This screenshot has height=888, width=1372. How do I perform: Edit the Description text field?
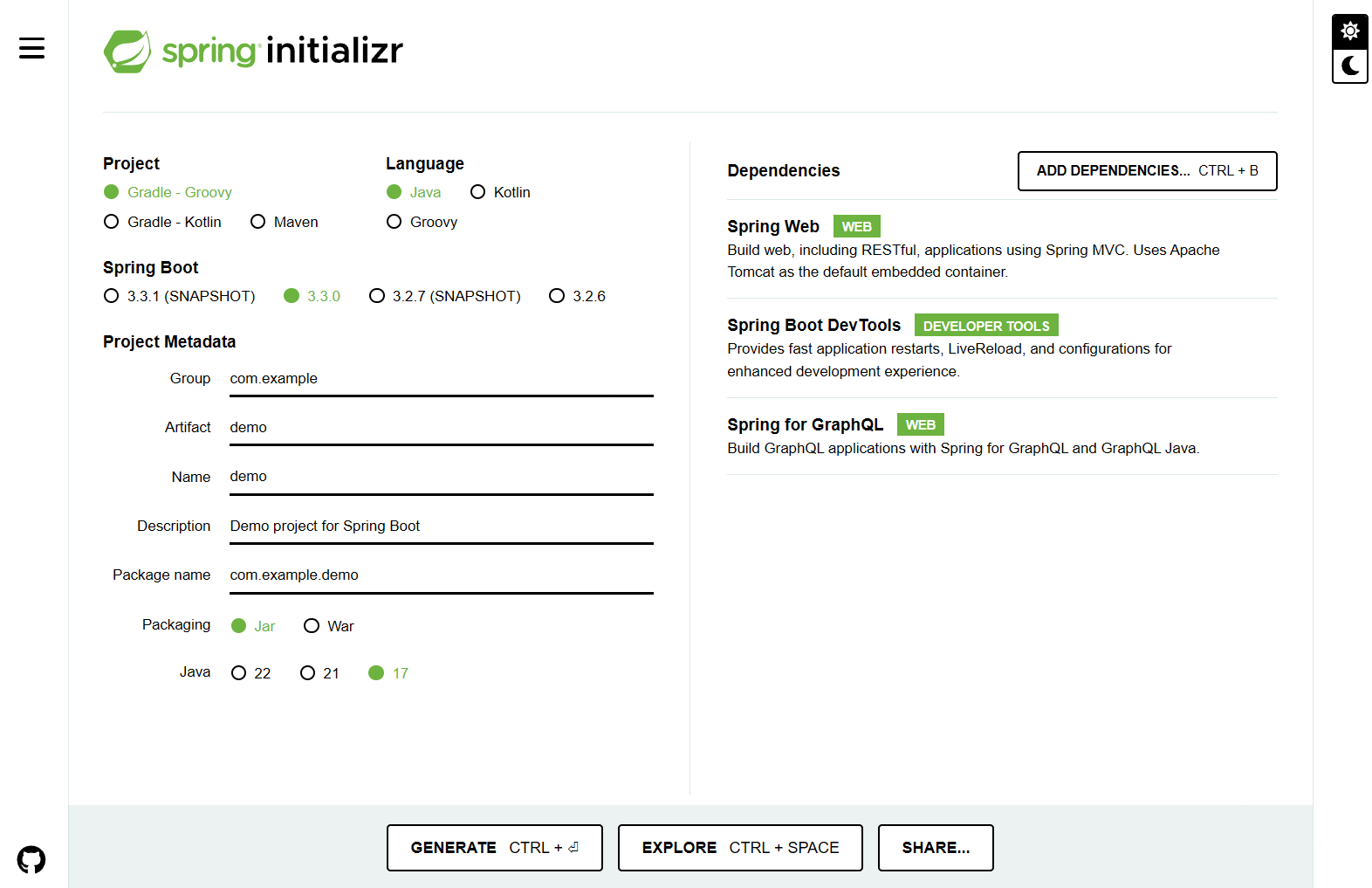point(442,527)
